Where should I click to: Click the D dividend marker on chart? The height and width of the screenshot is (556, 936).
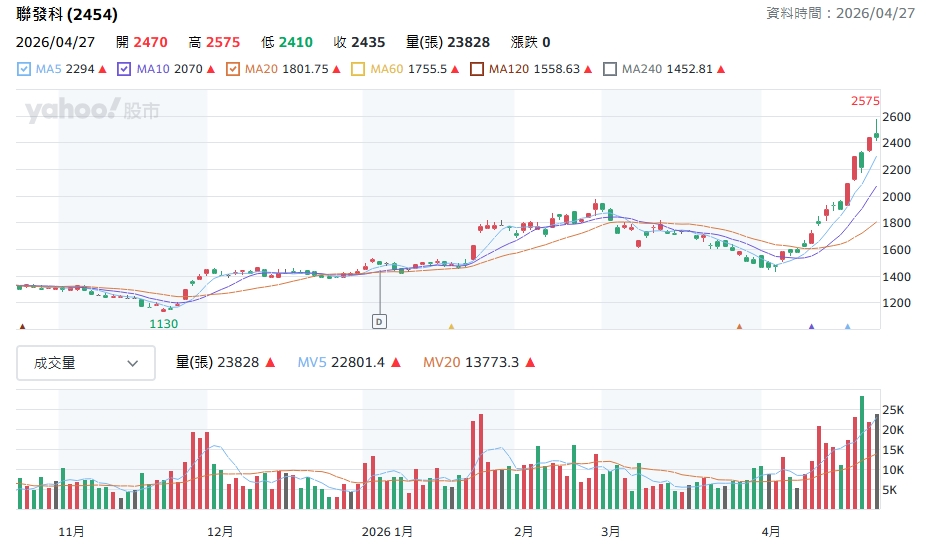coord(380,321)
